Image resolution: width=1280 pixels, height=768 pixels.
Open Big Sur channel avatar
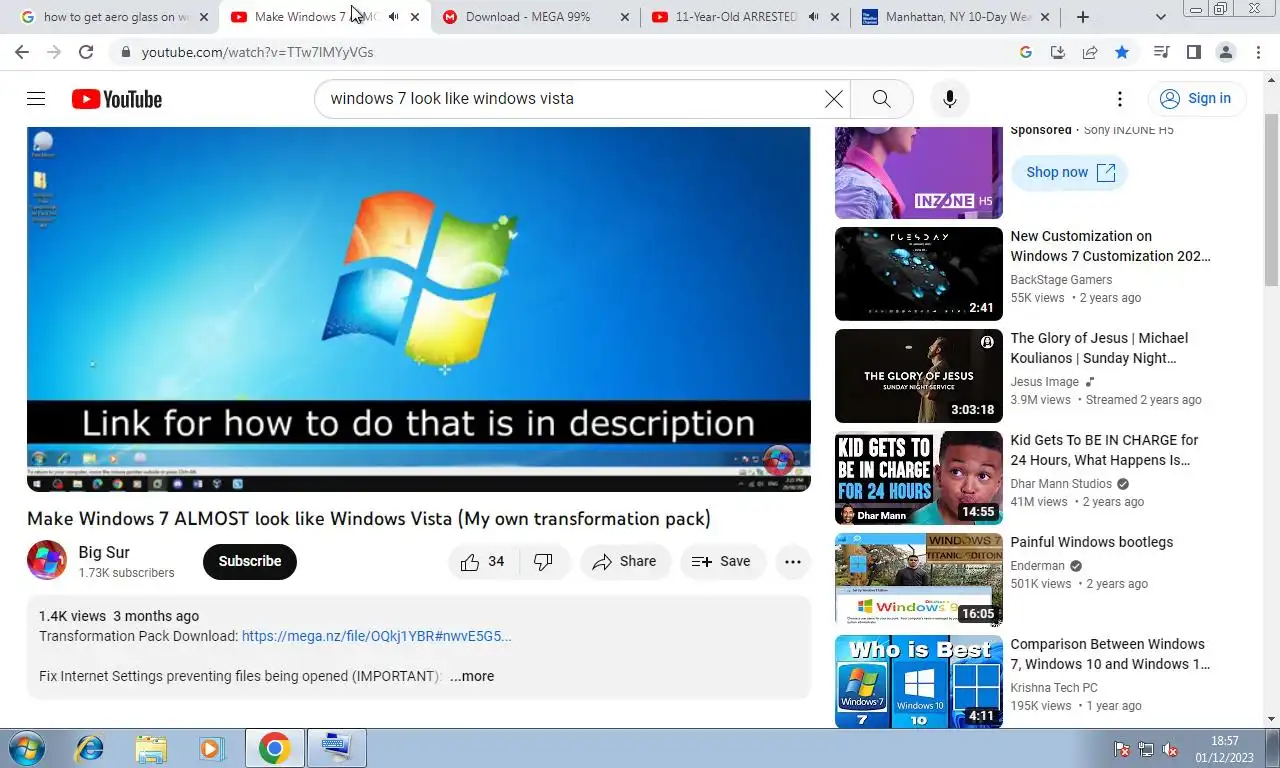click(x=47, y=561)
